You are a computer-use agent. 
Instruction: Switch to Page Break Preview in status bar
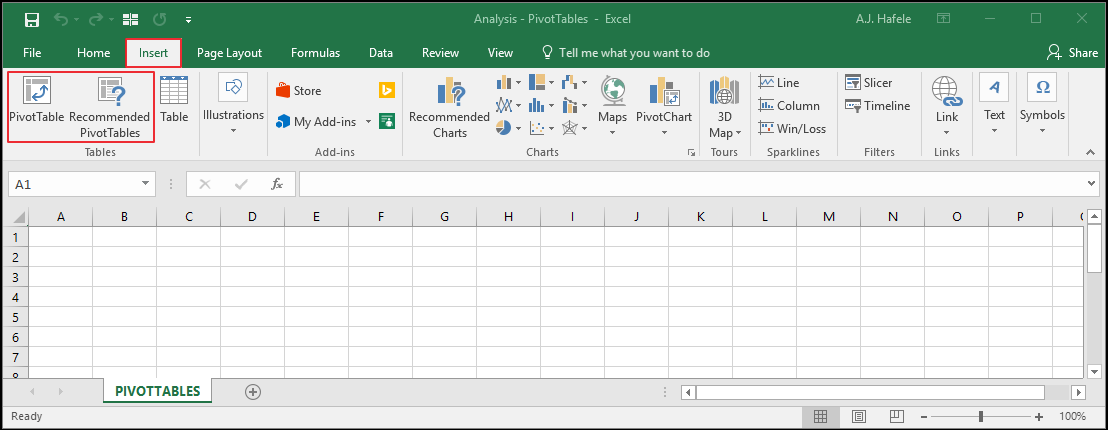click(897, 417)
